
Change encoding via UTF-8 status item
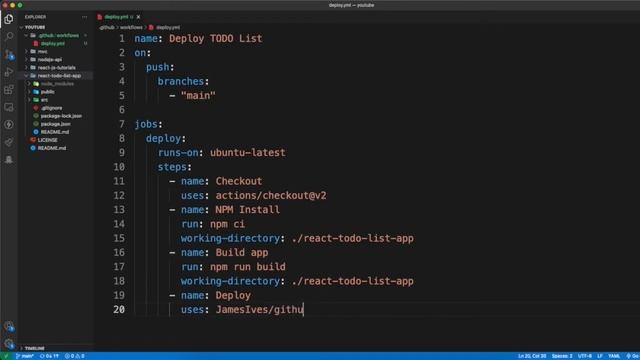584,356
